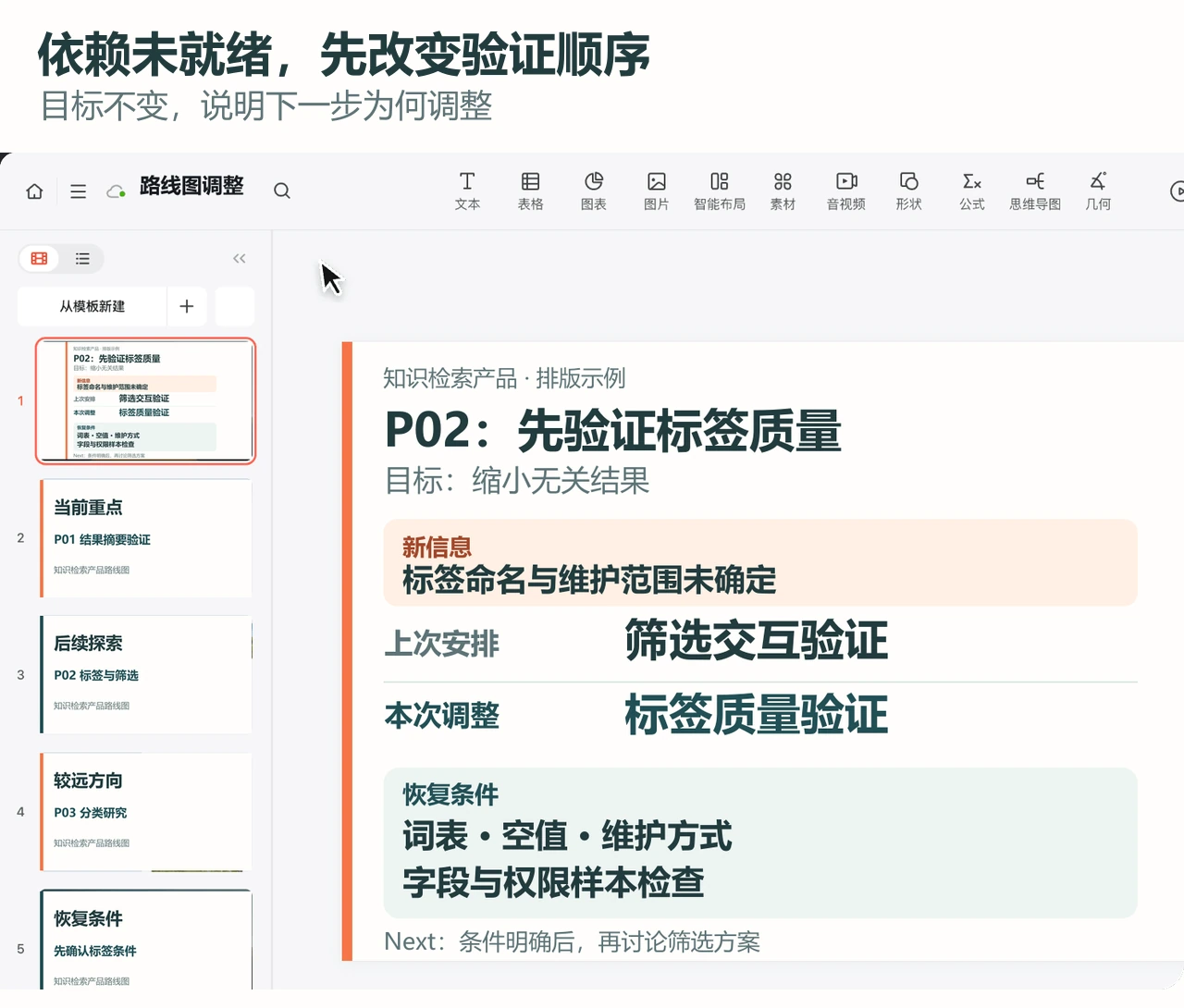Click the 新信息 heading
1184x1008 pixels.
pos(437,547)
